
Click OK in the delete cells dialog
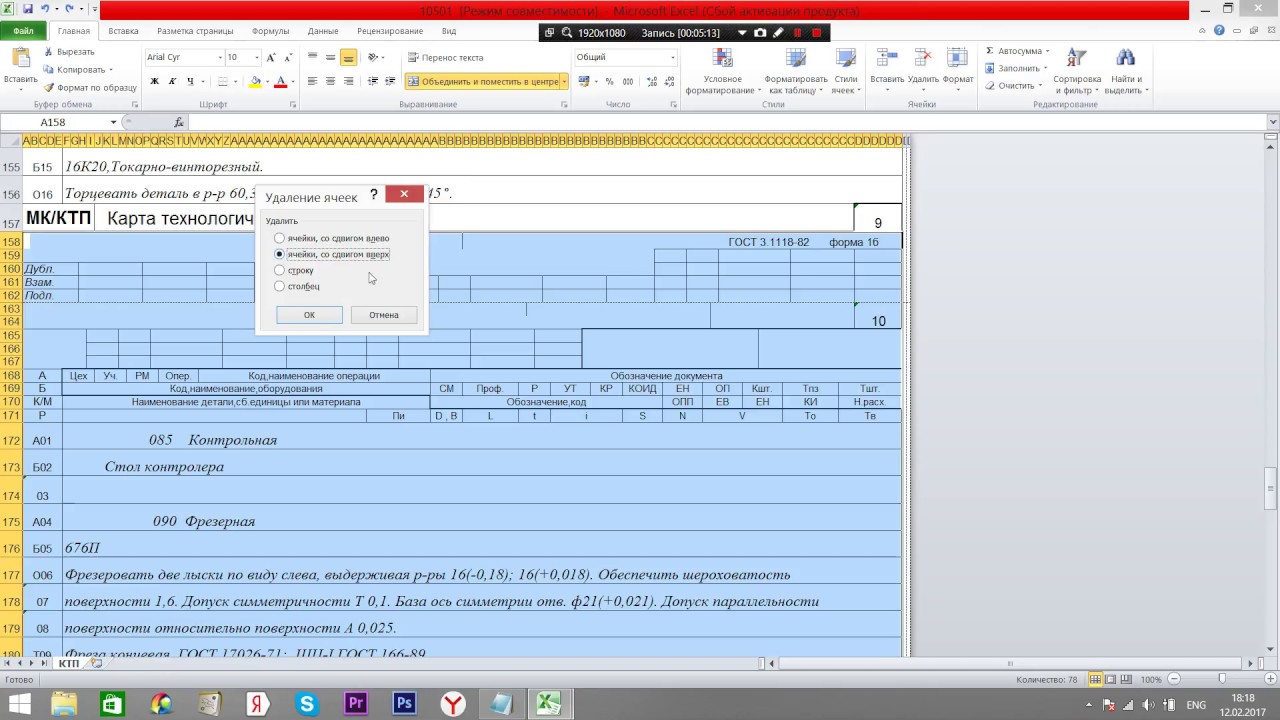(309, 315)
